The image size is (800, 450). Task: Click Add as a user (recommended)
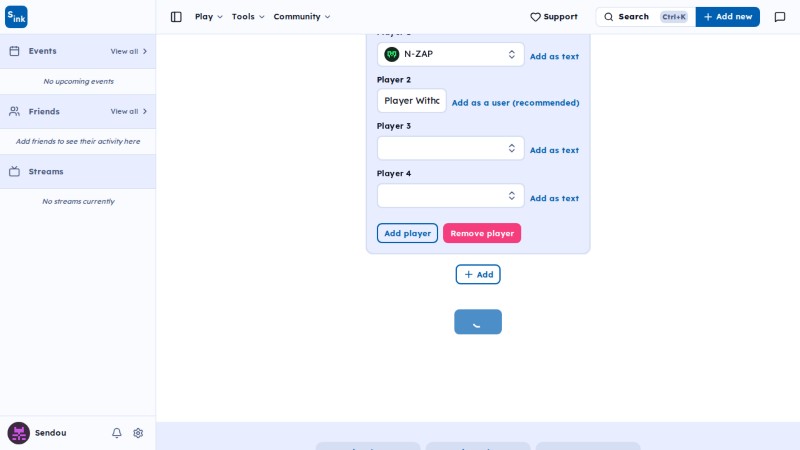[x=515, y=103]
